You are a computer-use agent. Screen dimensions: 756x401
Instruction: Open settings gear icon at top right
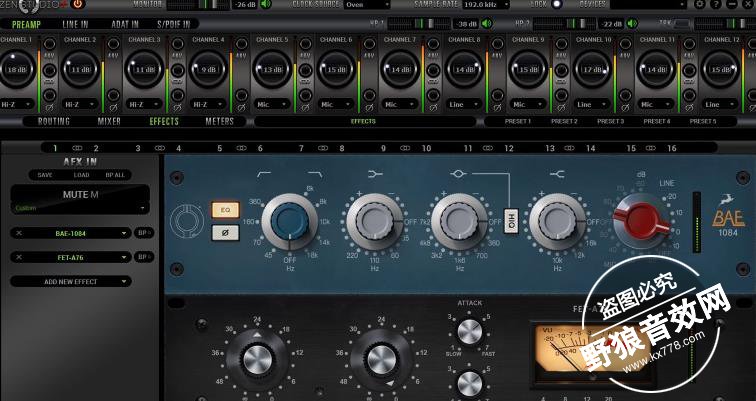(x=701, y=4)
